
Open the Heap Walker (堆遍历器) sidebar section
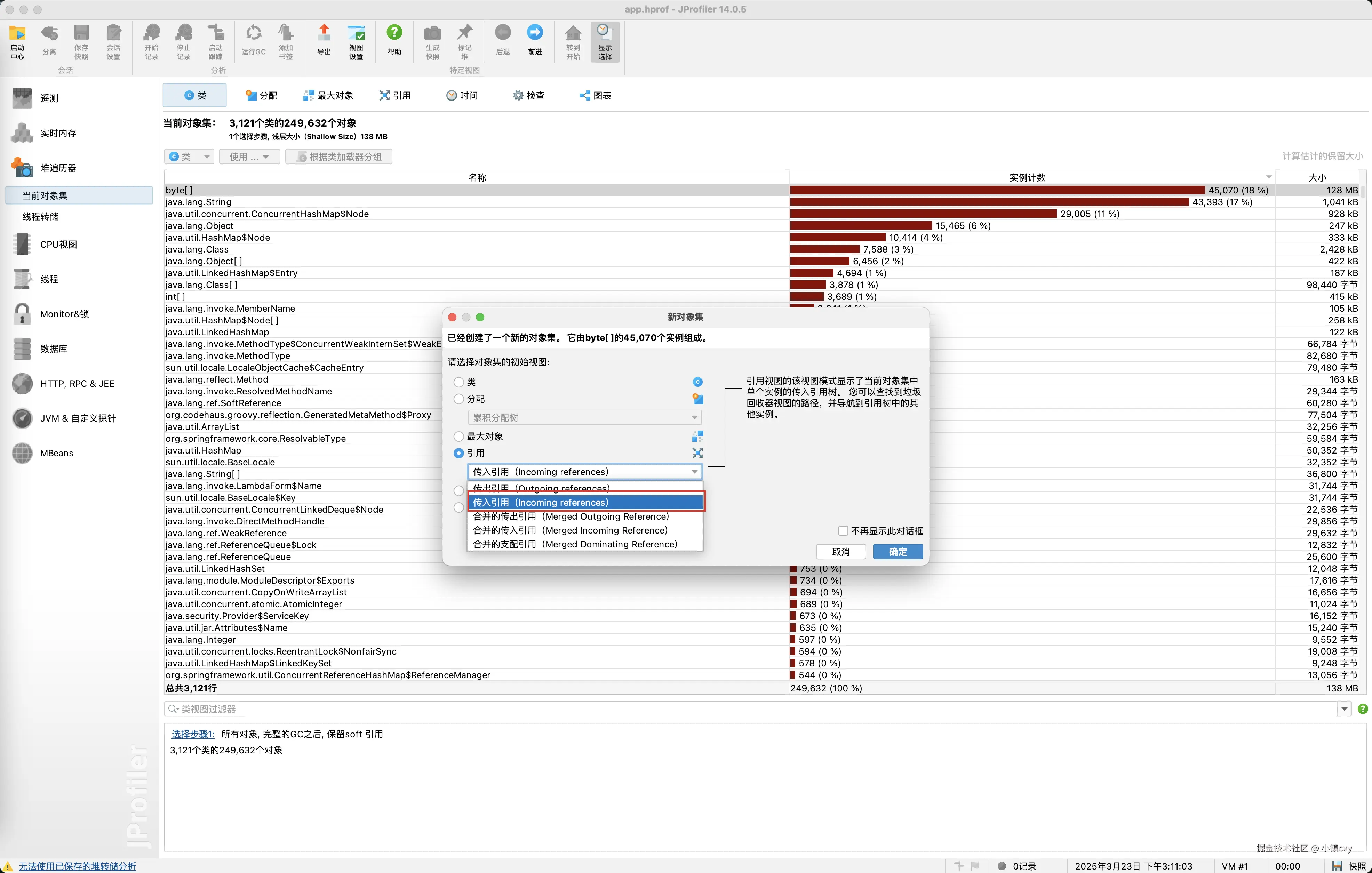point(57,168)
